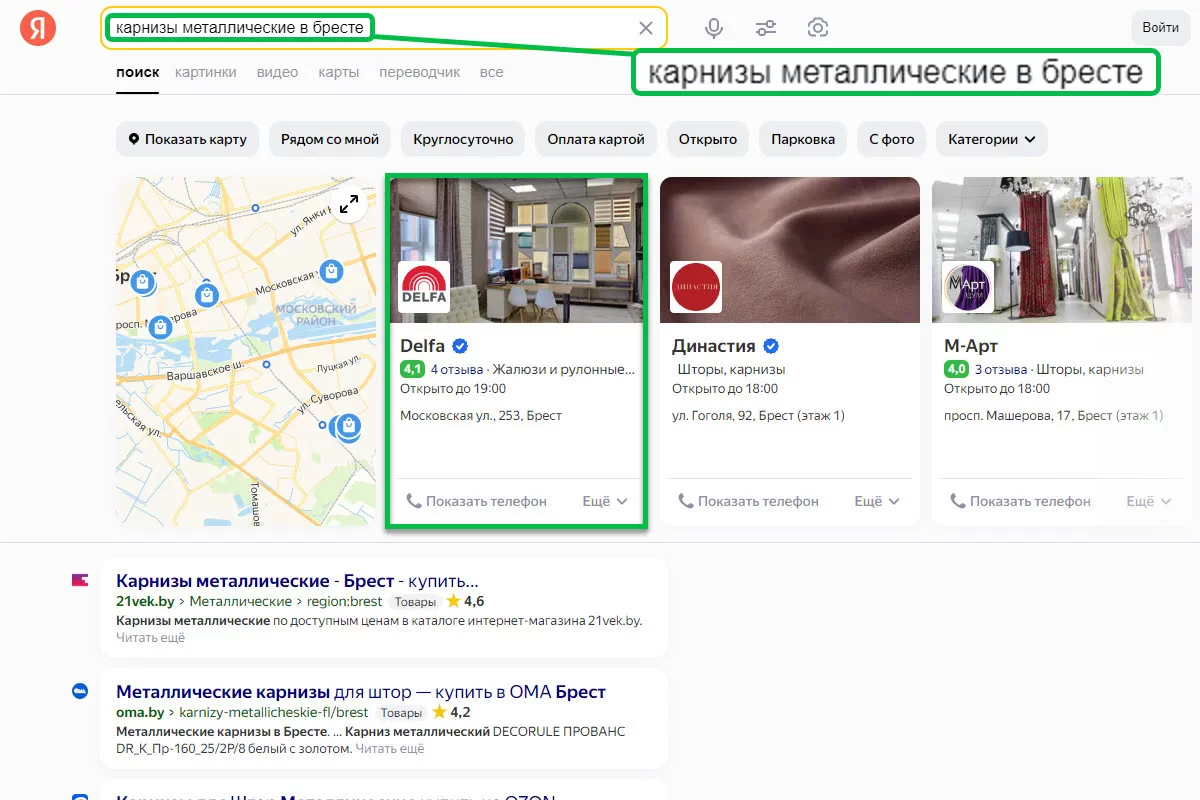Screen dimensions: 1200x800
Task: Click into the search query field
Action: pyautogui.click(x=480, y=28)
